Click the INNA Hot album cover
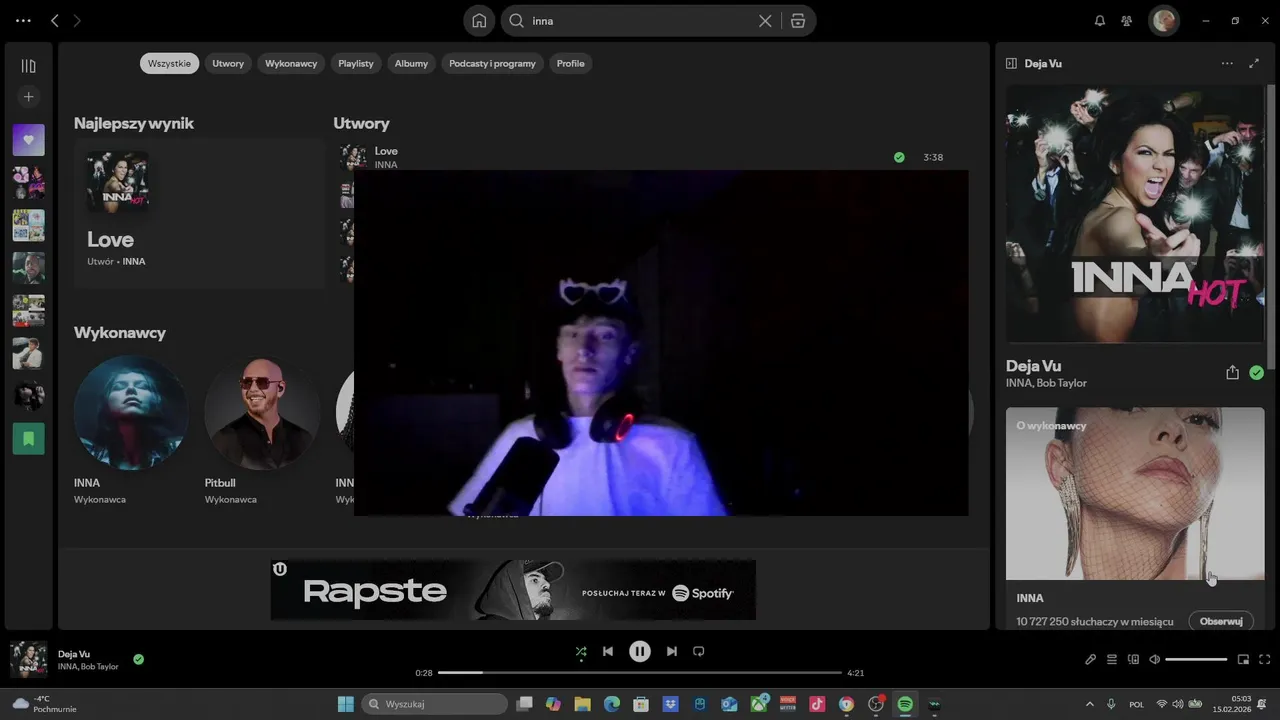This screenshot has height=720, width=1280. coord(1135,214)
